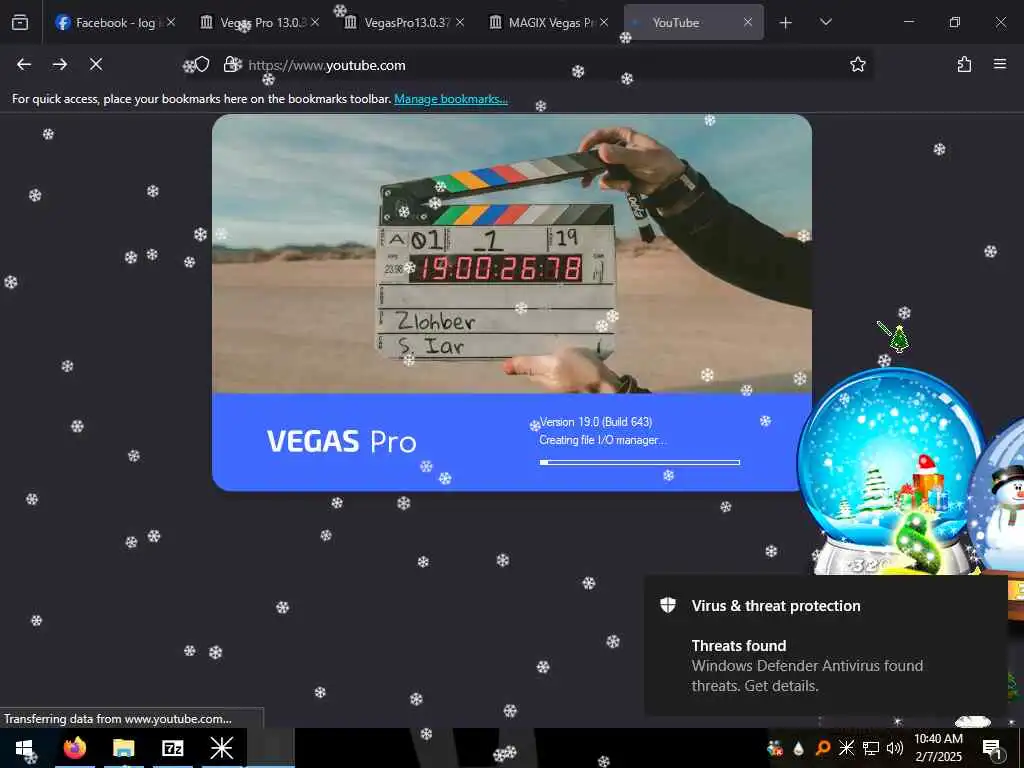1024x768 pixels.
Task: Close the YouTube tab
Action: [x=748, y=22]
